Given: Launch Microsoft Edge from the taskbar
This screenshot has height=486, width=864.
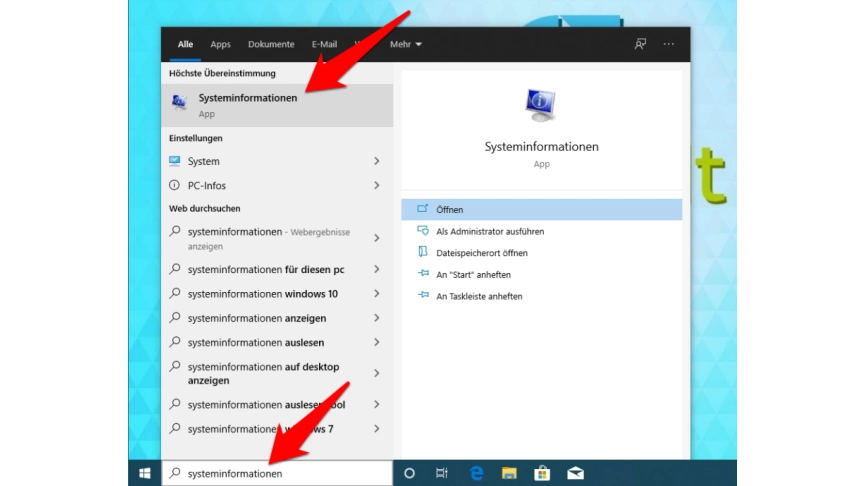Looking at the screenshot, I should tap(475, 473).
